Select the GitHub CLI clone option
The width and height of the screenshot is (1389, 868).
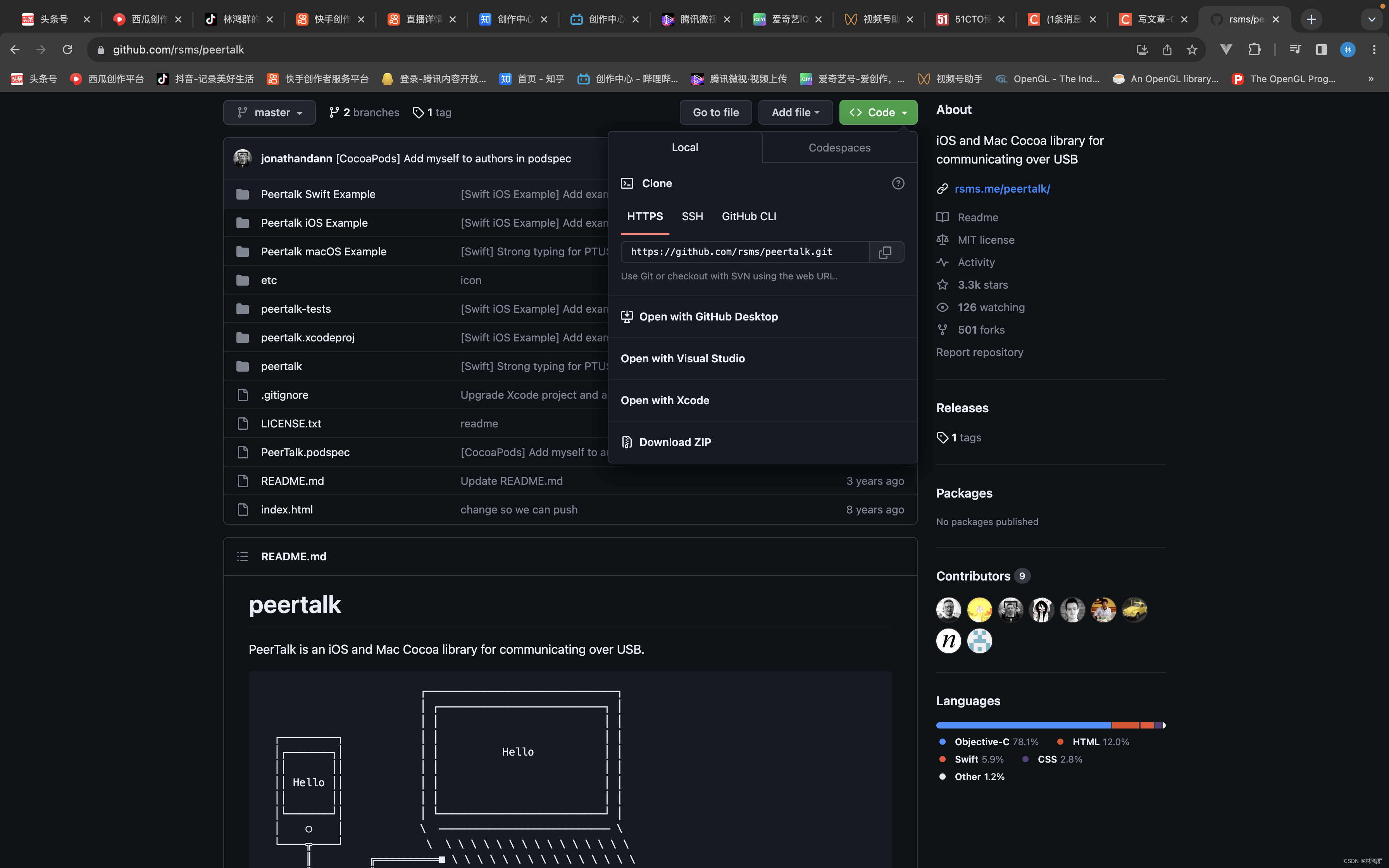pyautogui.click(x=748, y=217)
